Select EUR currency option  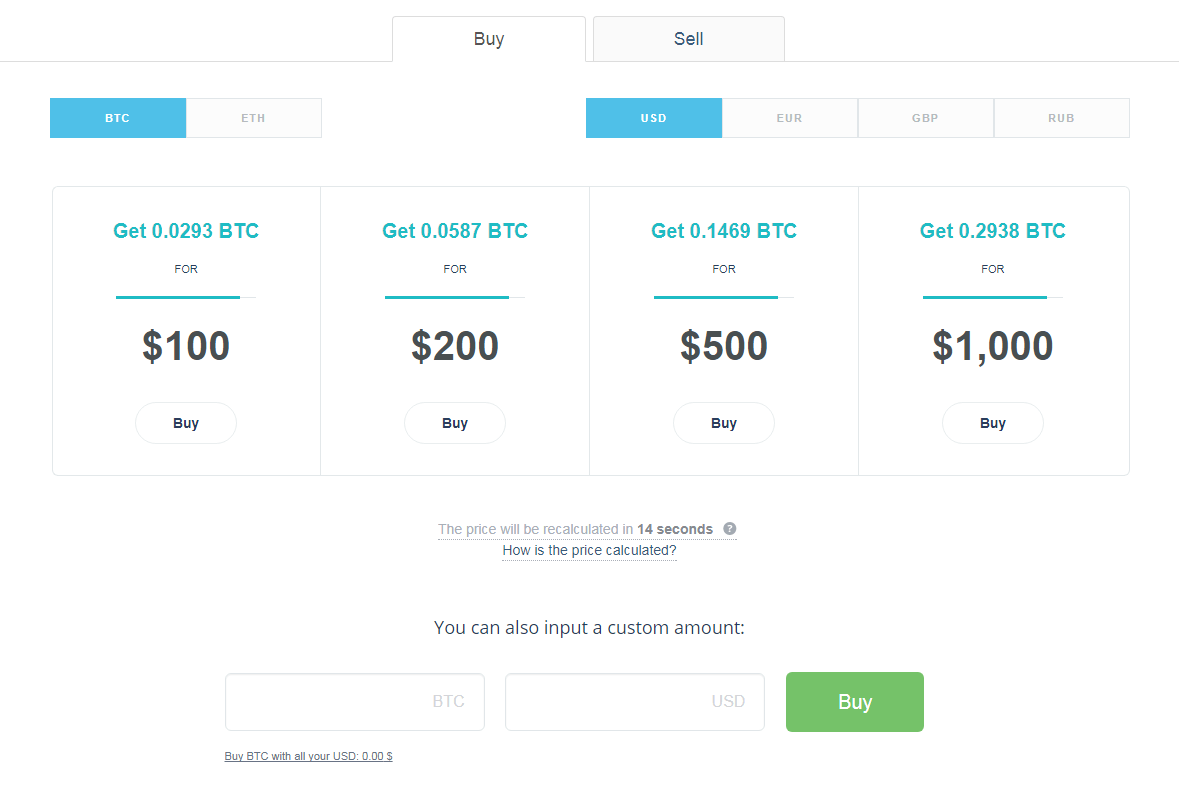tap(790, 118)
